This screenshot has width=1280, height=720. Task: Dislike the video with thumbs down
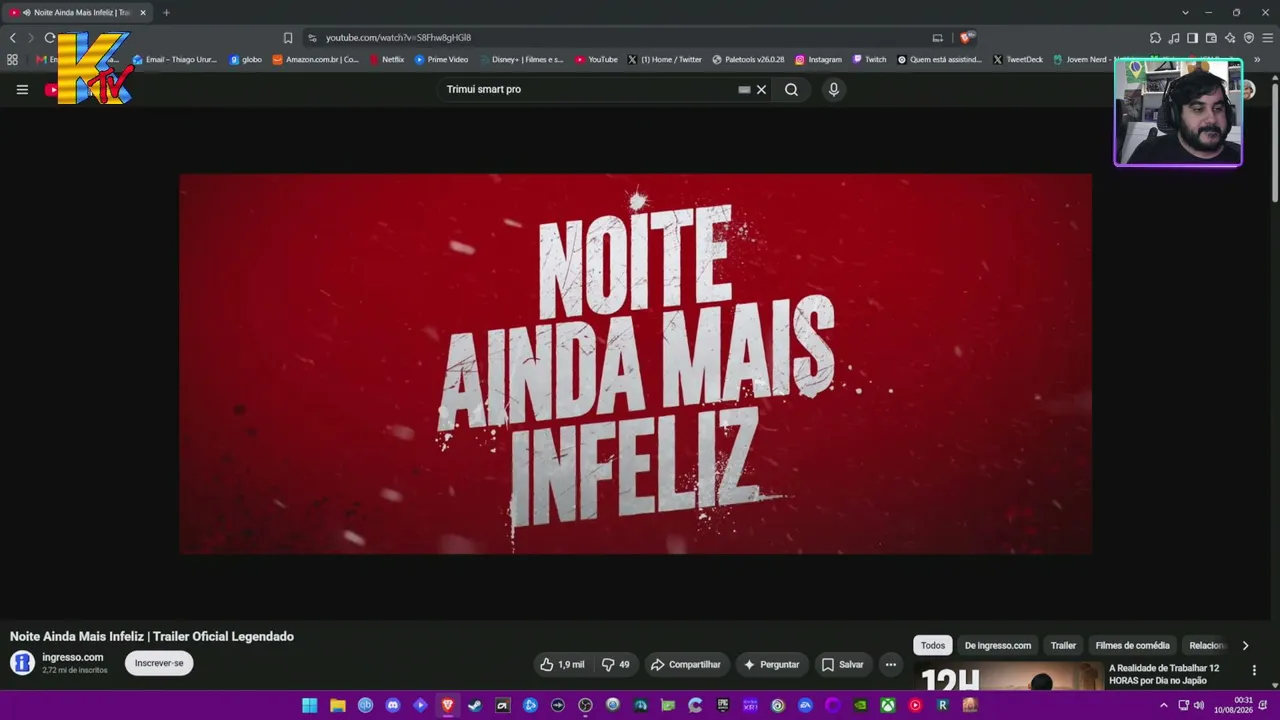click(x=615, y=664)
